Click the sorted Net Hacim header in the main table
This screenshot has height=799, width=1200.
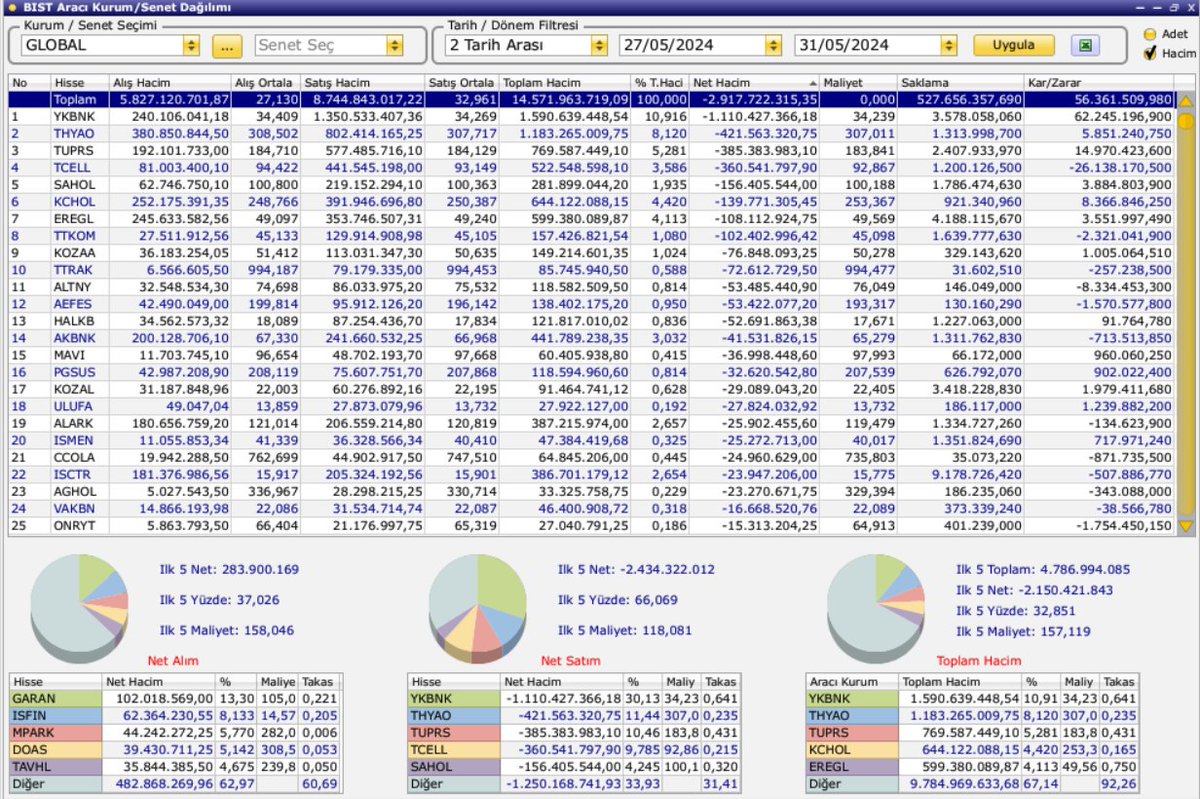[754, 83]
